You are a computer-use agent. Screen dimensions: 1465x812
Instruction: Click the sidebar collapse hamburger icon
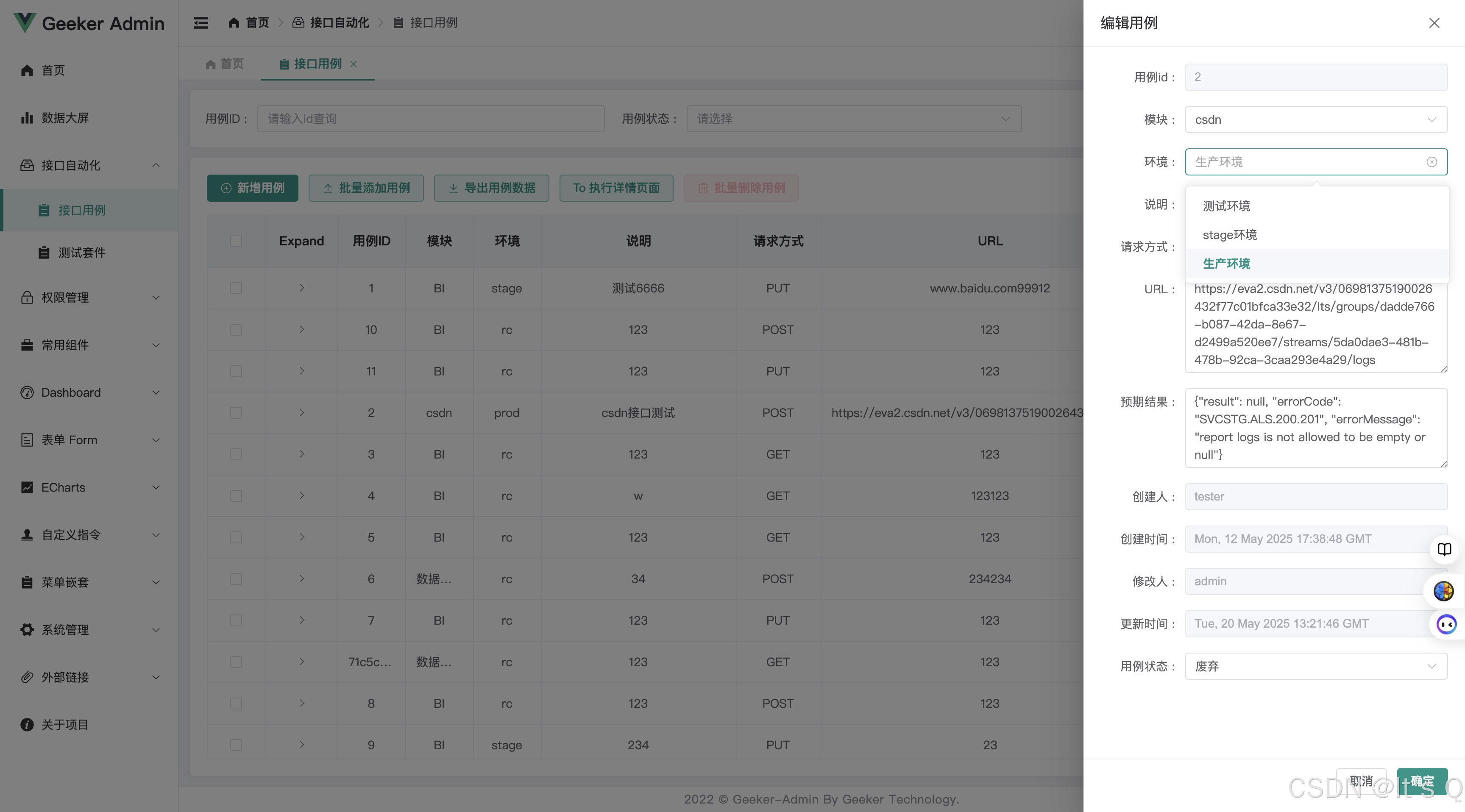[x=201, y=23]
